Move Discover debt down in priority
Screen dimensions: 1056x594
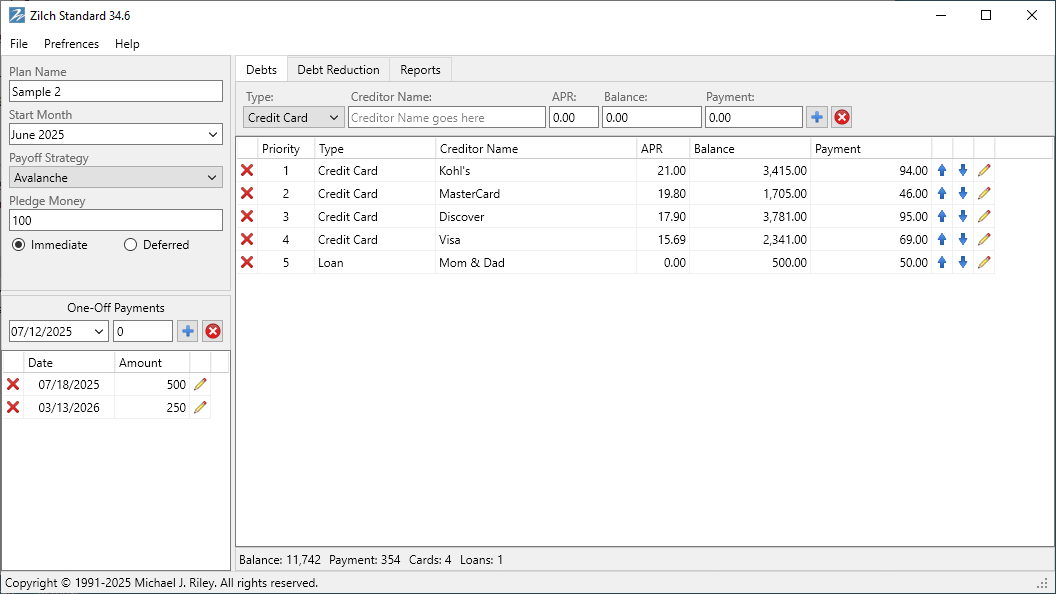[963, 217]
